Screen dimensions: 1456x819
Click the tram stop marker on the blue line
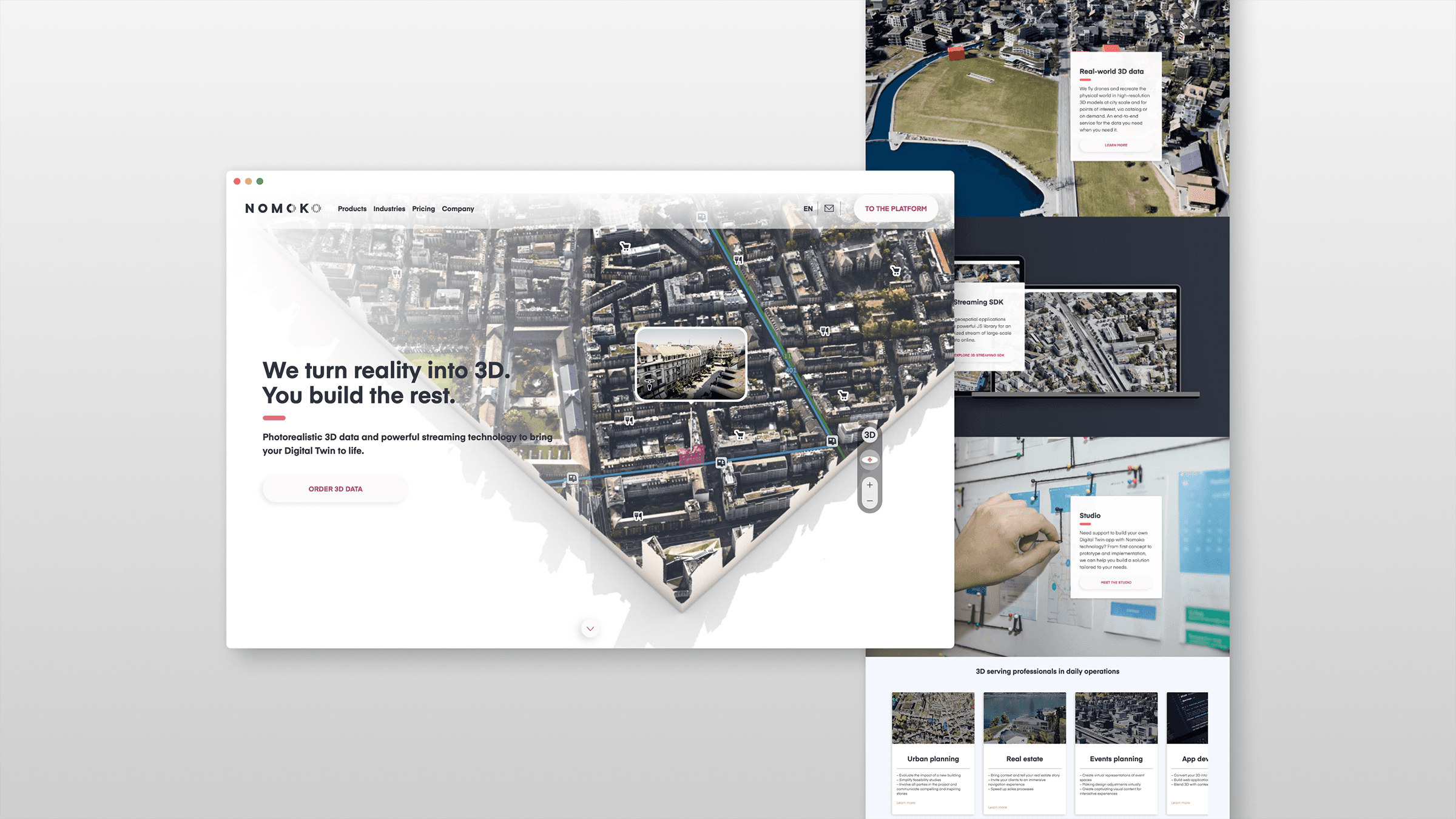721,463
